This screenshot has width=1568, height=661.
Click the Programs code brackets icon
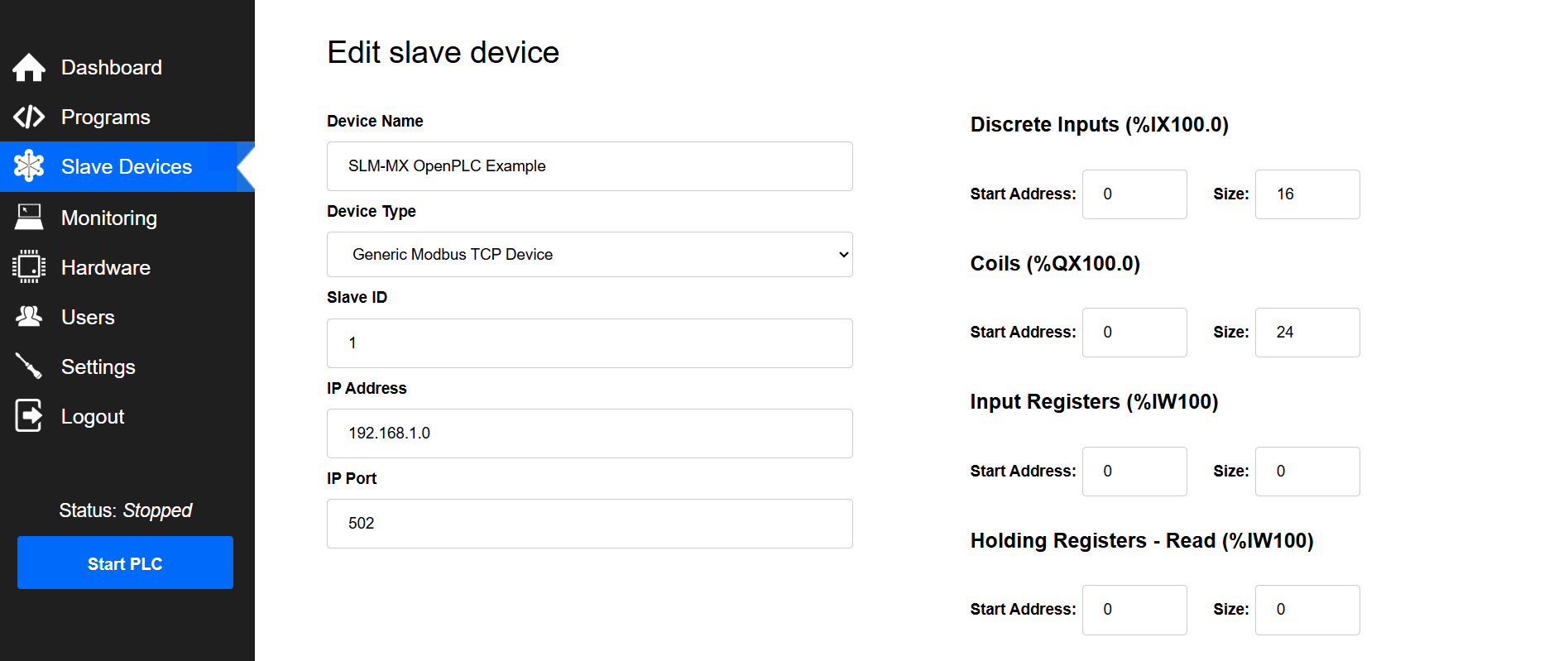click(29, 117)
